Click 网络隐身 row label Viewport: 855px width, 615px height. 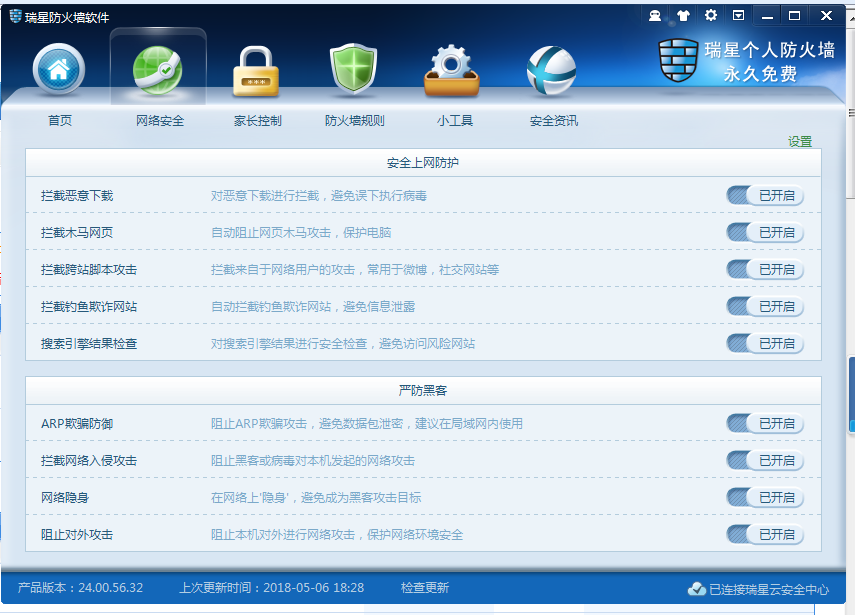click(x=65, y=498)
